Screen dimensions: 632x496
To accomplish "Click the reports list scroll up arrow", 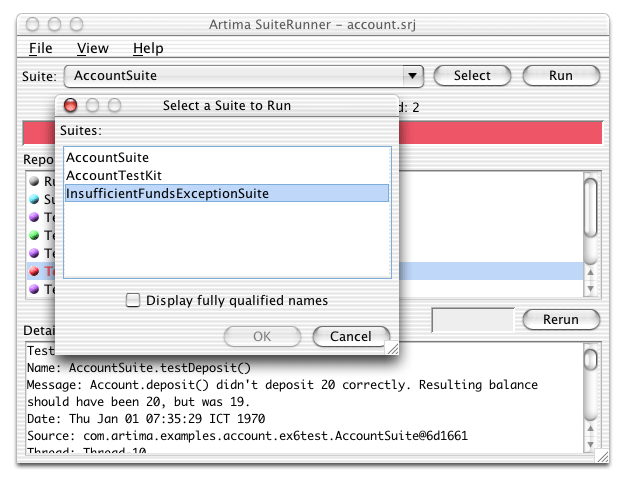I will point(590,272).
